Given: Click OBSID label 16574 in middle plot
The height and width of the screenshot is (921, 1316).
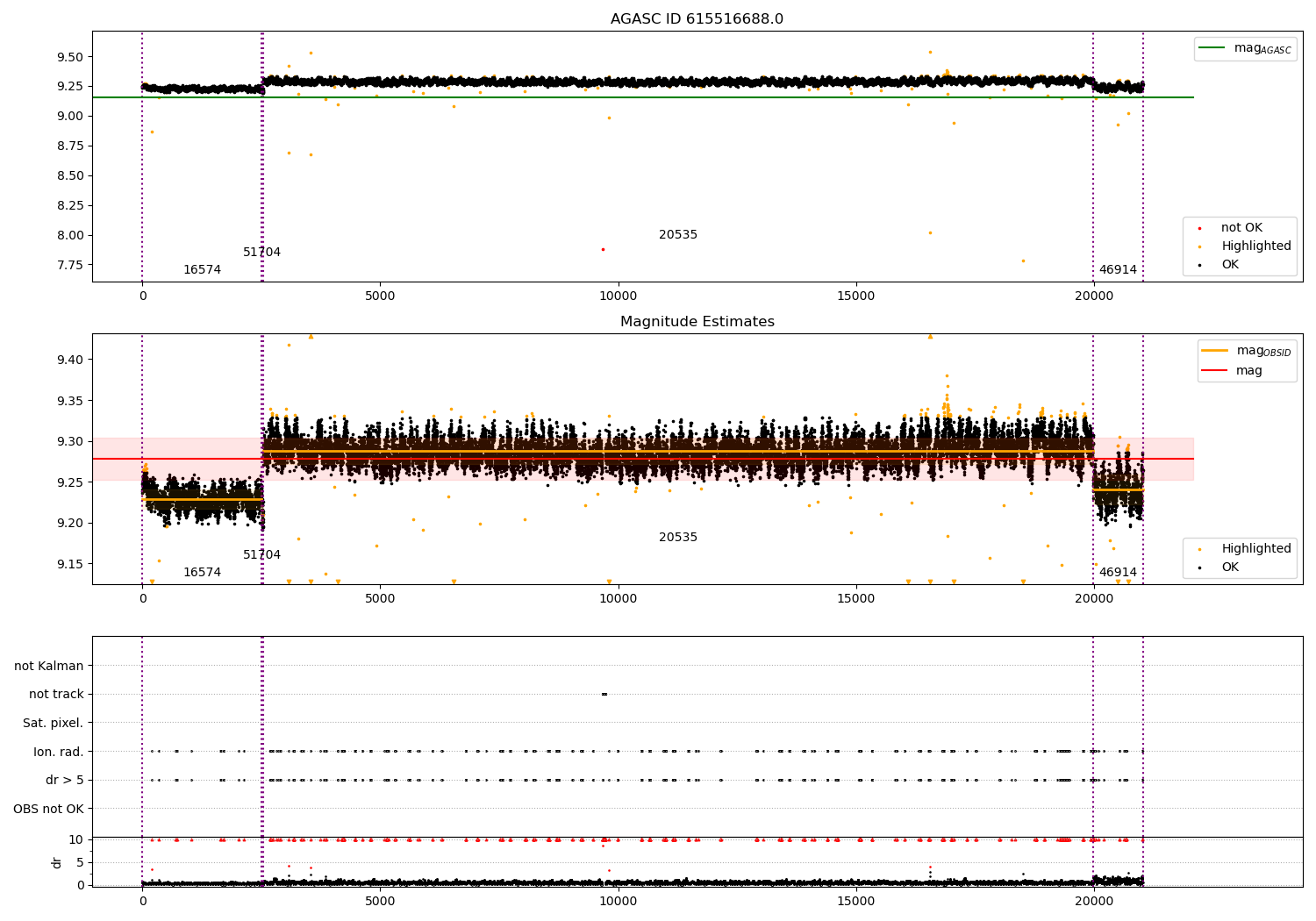Looking at the screenshot, I should pos(202,573).
